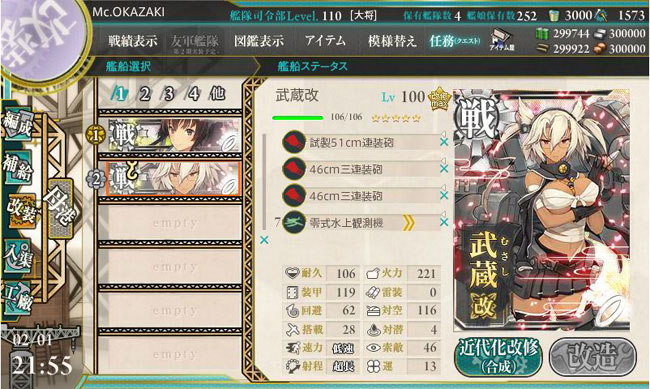Switch to the 他 other ships tab
This screenshot has height=389, width=650.
pyautogui.click(x=218, y=94)
